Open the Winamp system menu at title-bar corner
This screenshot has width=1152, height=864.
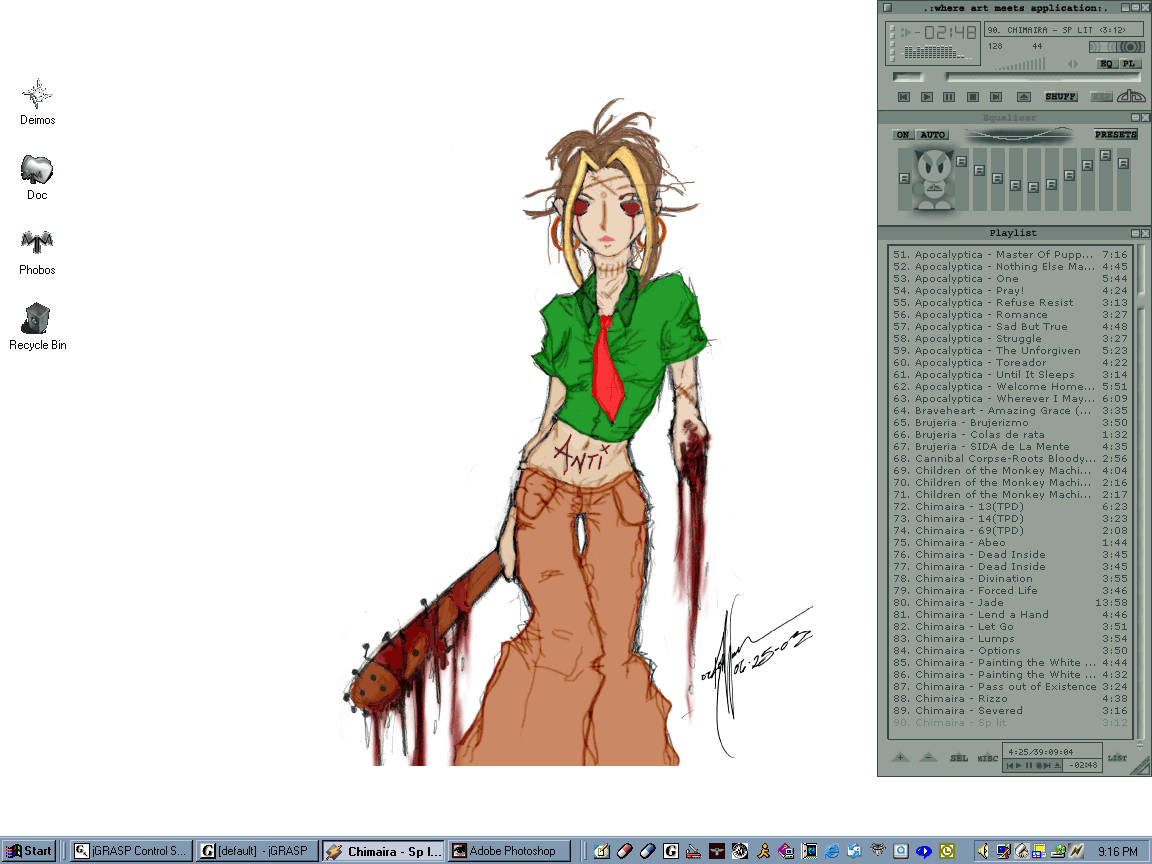(x=888, y=7)
